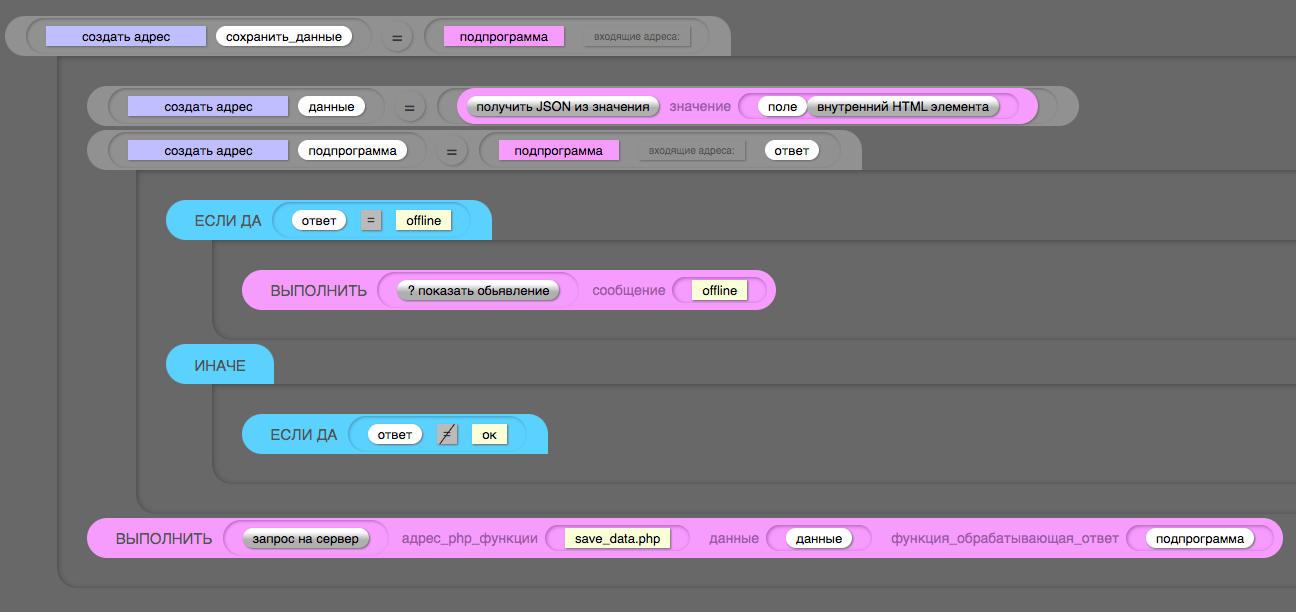Screen dimensions: 1296x612
Task: Click the pink 'подпрограмма' block after 'сохранить_данные'
Action: pyautogui.click(x=504, y=36)
